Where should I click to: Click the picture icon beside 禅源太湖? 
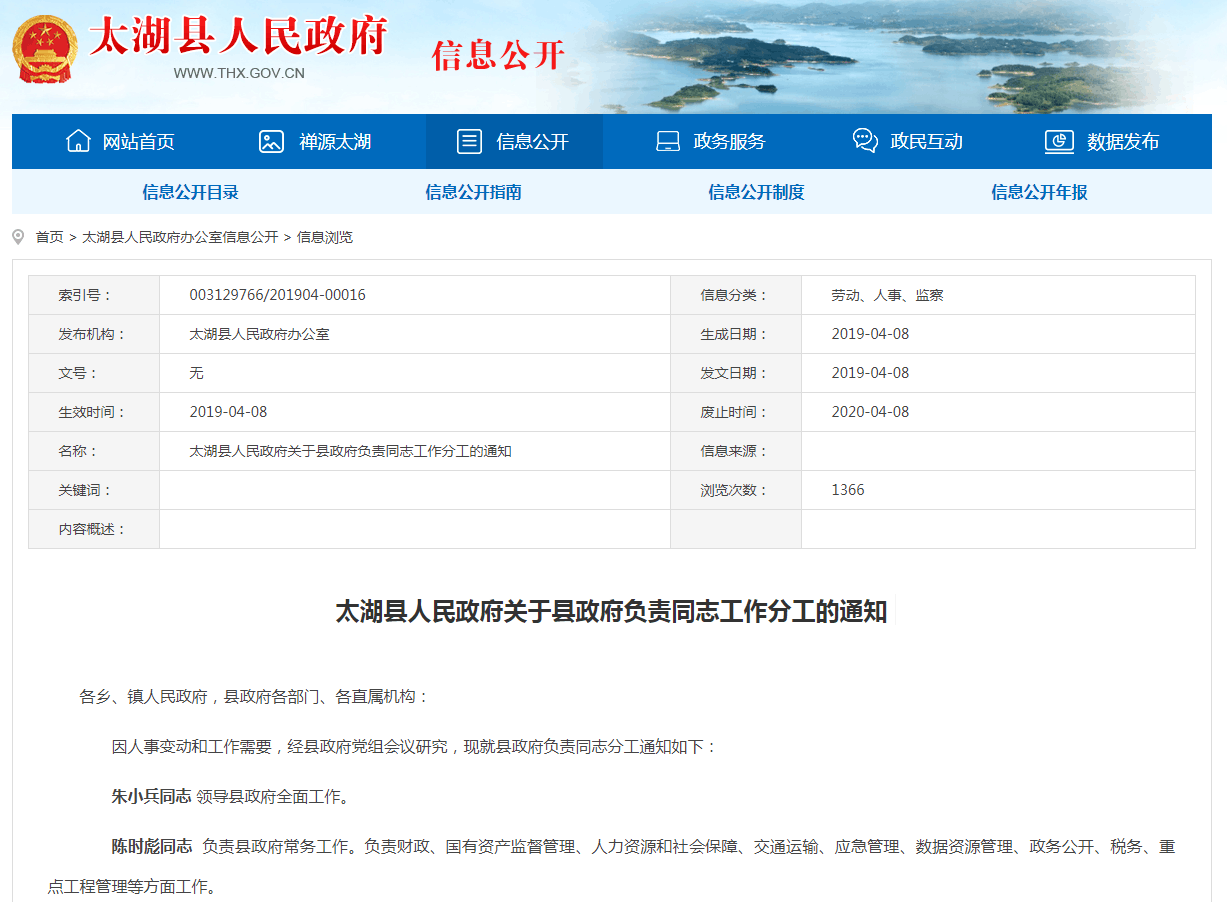click(271, 141)
